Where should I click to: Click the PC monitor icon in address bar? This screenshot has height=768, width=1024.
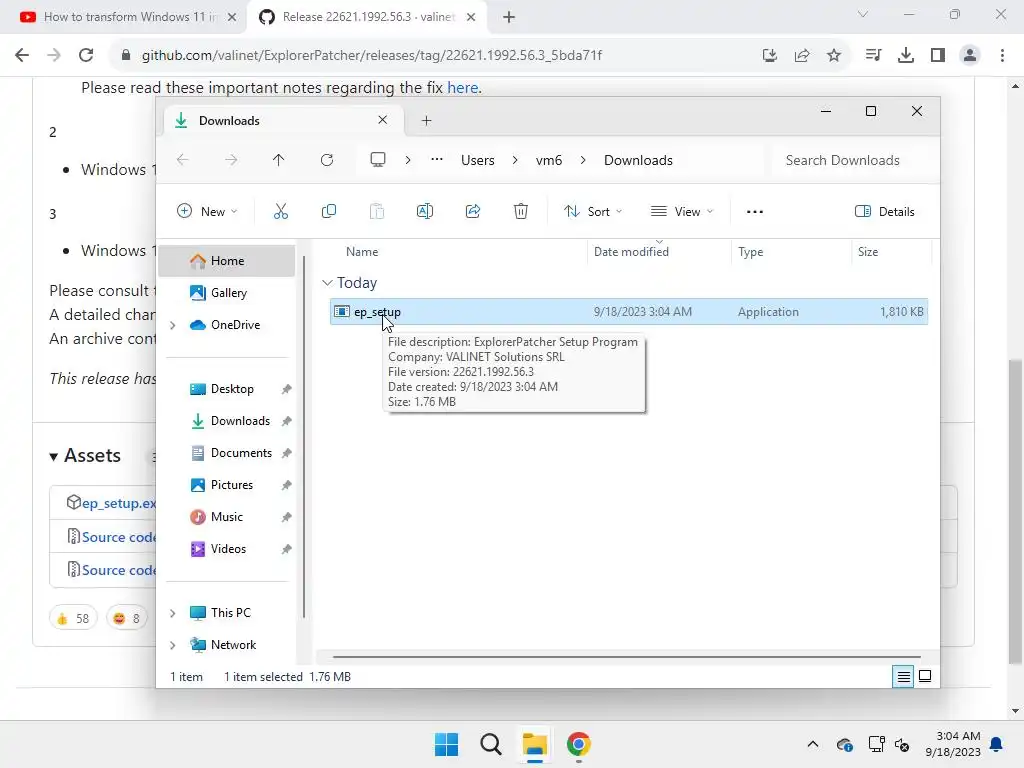tap(377, 160)
